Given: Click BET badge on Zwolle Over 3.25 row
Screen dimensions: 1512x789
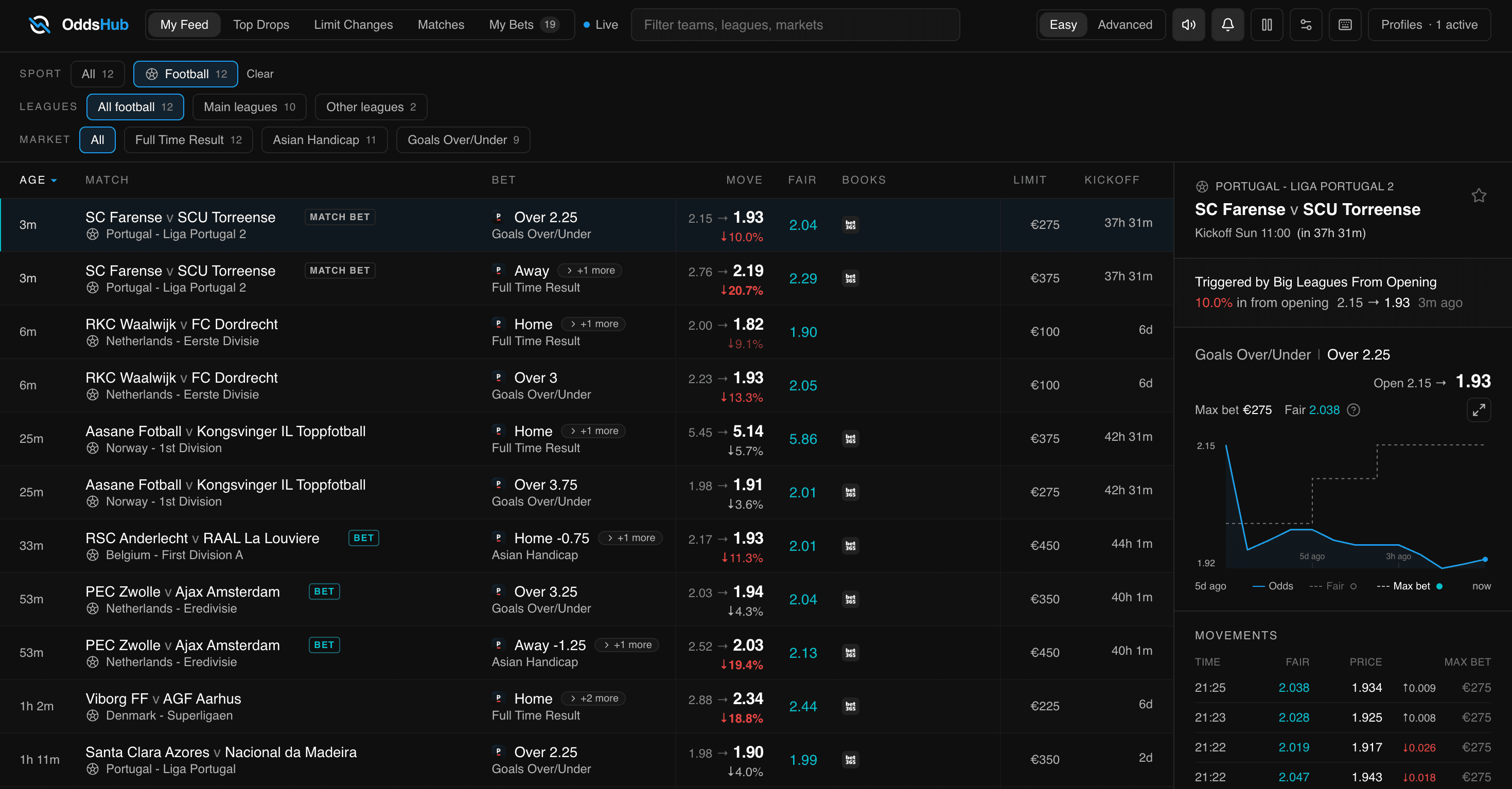Looking at the screenshot, I should click(x=324, y=591).
